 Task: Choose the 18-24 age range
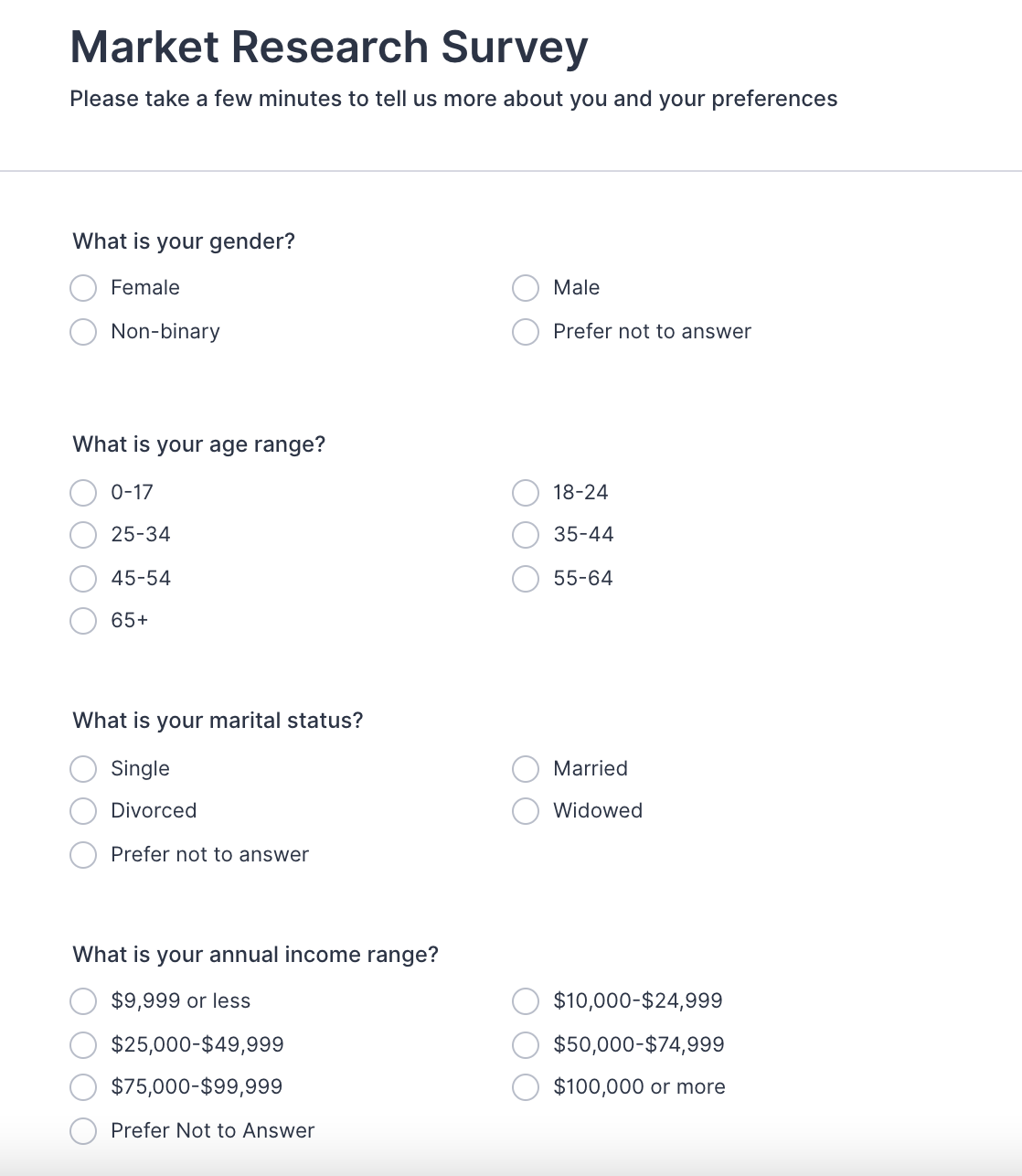coord(526,493)
